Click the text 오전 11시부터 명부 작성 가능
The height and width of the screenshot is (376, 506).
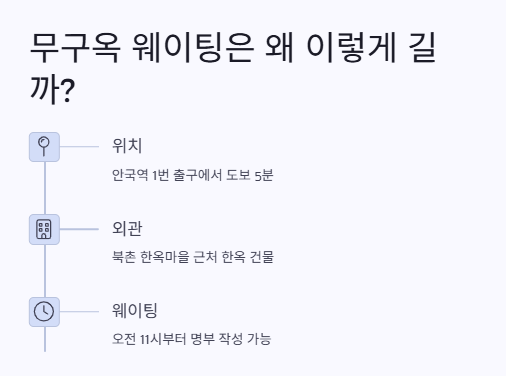click(x=191, y=339)
